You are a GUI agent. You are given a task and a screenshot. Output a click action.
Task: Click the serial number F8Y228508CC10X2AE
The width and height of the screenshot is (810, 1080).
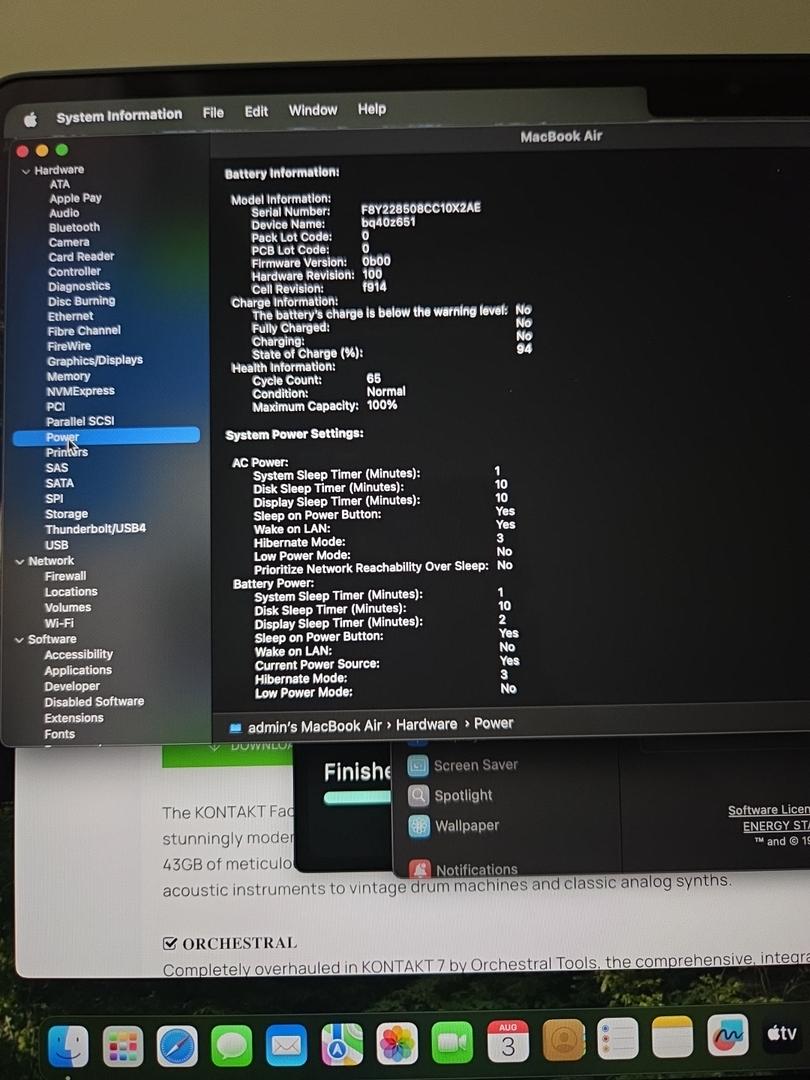point(421,208)
